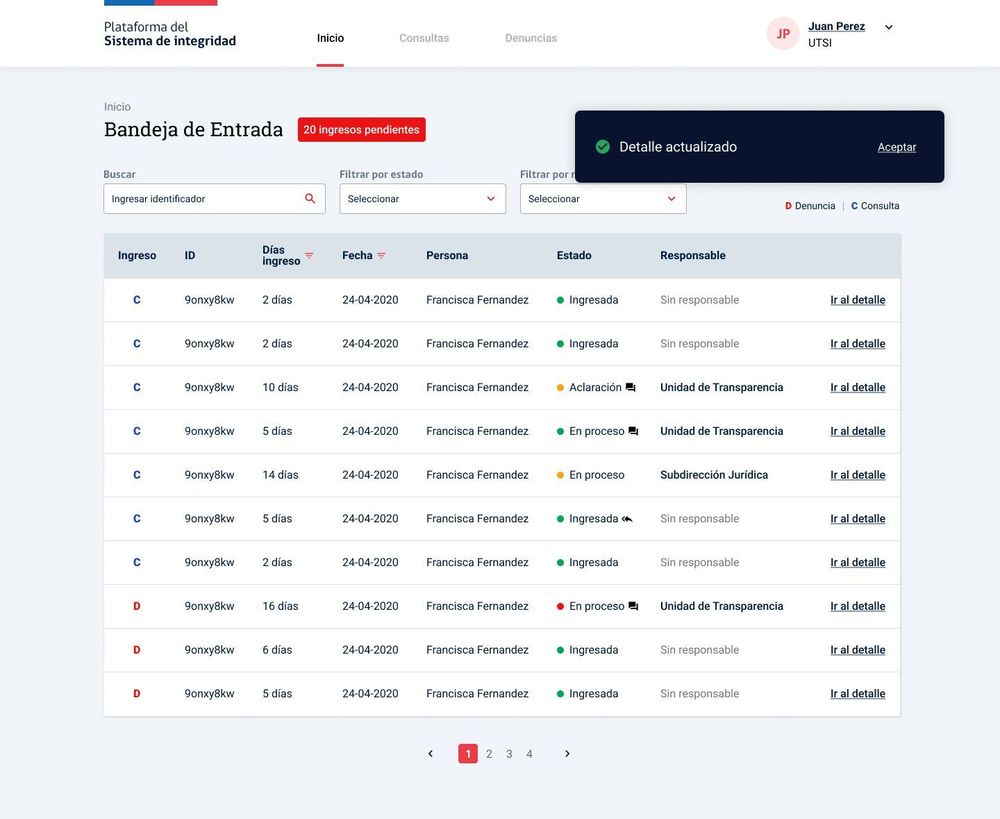Viewport: 1000px width, 819px height.
Task: Go to page 1
Action: (x=467, y=753)
